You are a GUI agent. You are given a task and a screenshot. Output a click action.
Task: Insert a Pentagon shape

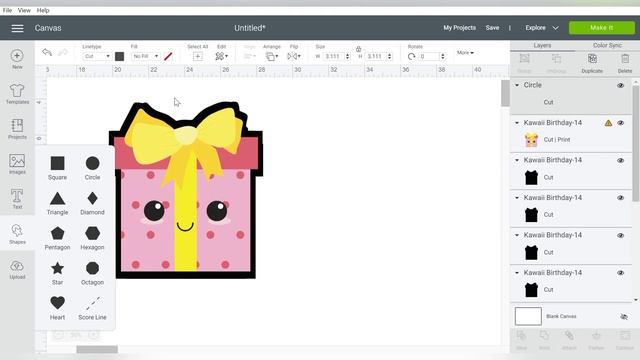coord(58,238)
